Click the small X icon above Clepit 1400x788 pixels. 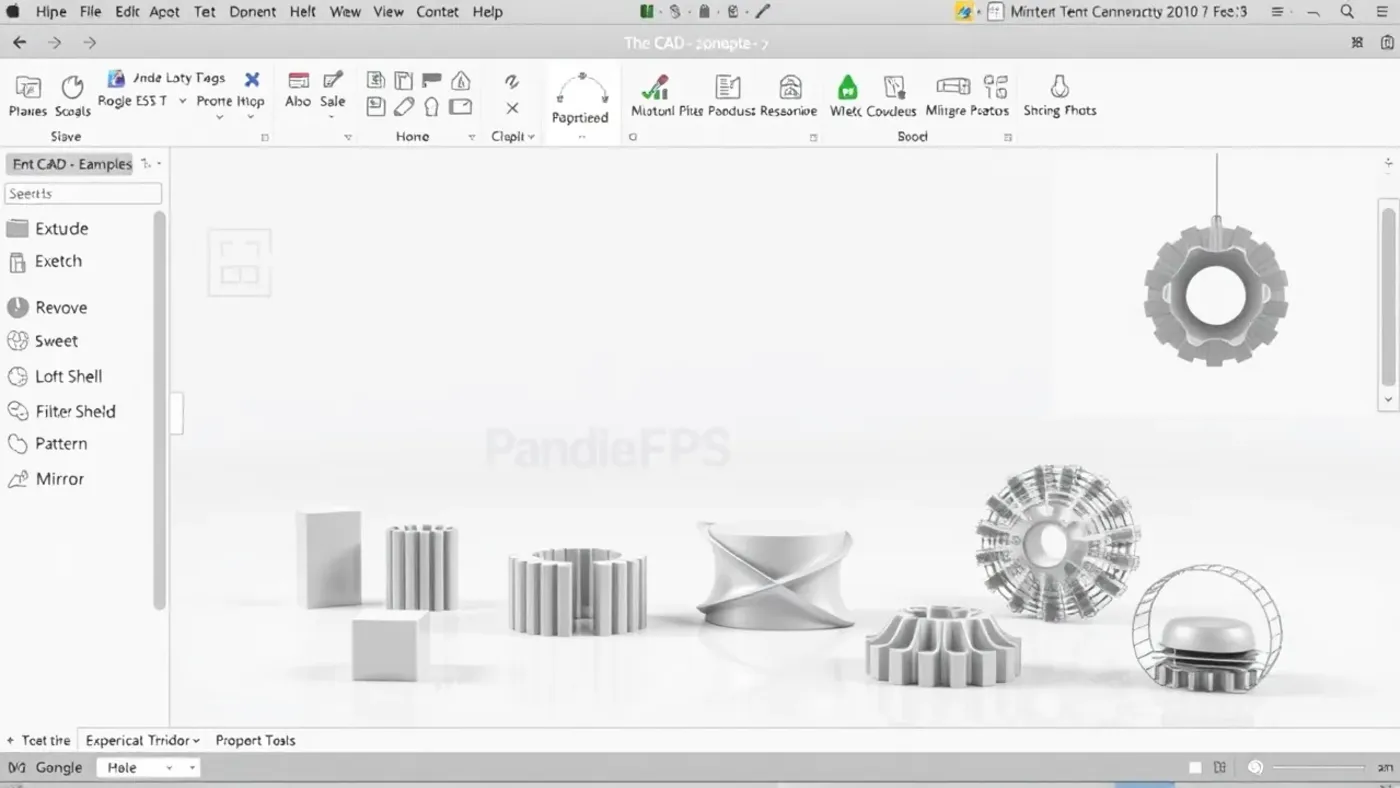click(512, 108)
